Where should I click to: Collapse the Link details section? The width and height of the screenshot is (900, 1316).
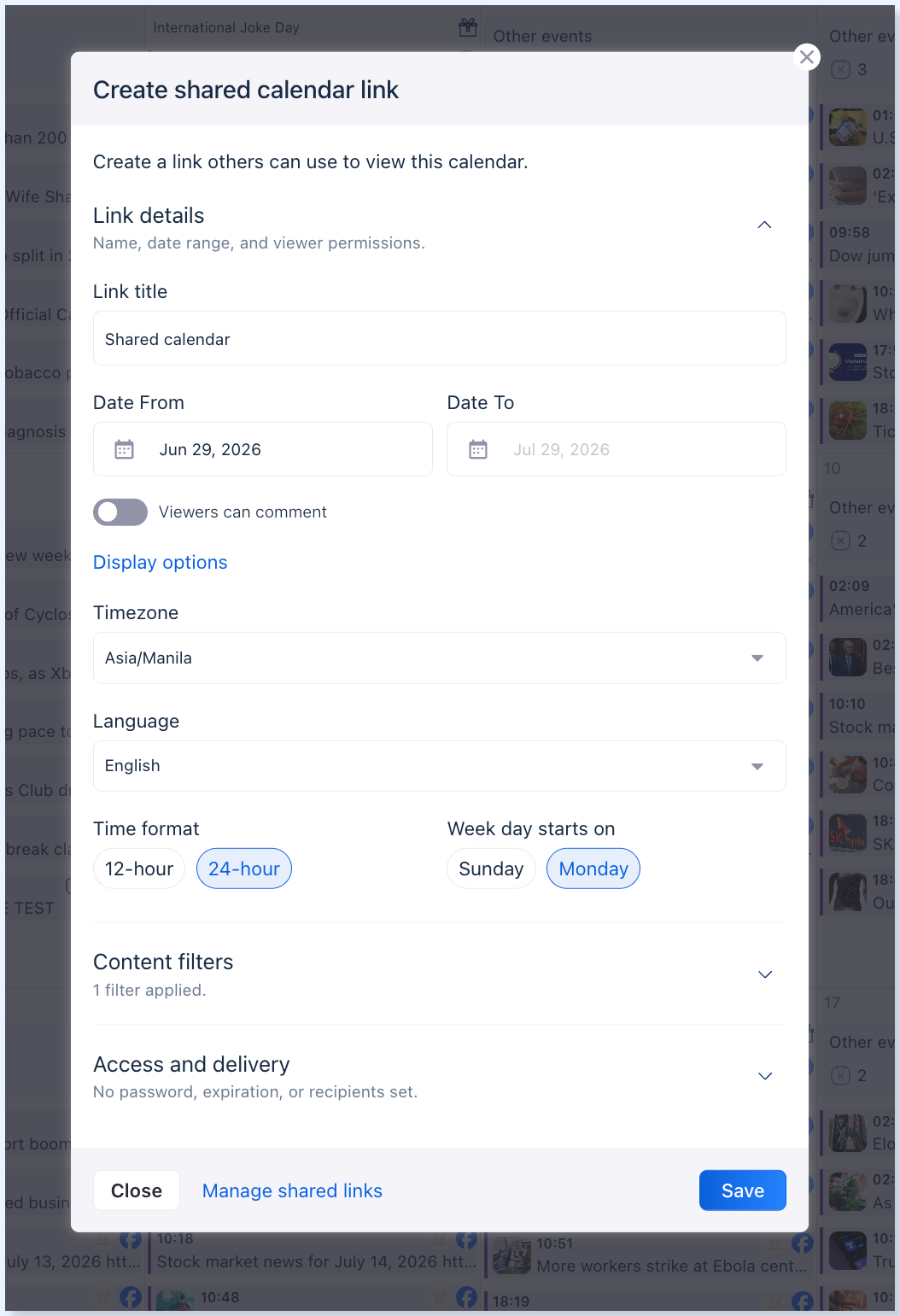pyautogui.click(x=765, y=225)
